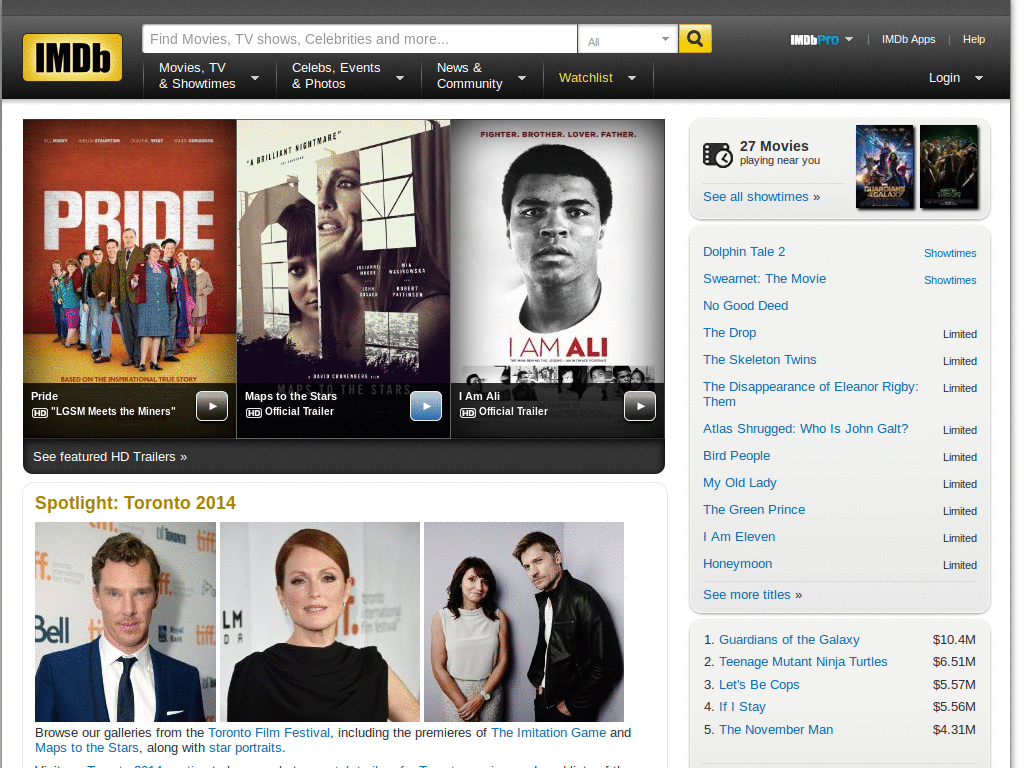Click the HD badge under Pride

pyautogui.click(x=40, y=413)
